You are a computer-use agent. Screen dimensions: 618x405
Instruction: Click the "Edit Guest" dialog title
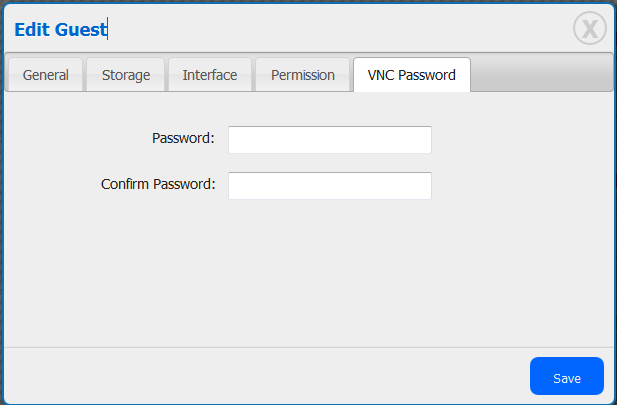click(60, 30)
